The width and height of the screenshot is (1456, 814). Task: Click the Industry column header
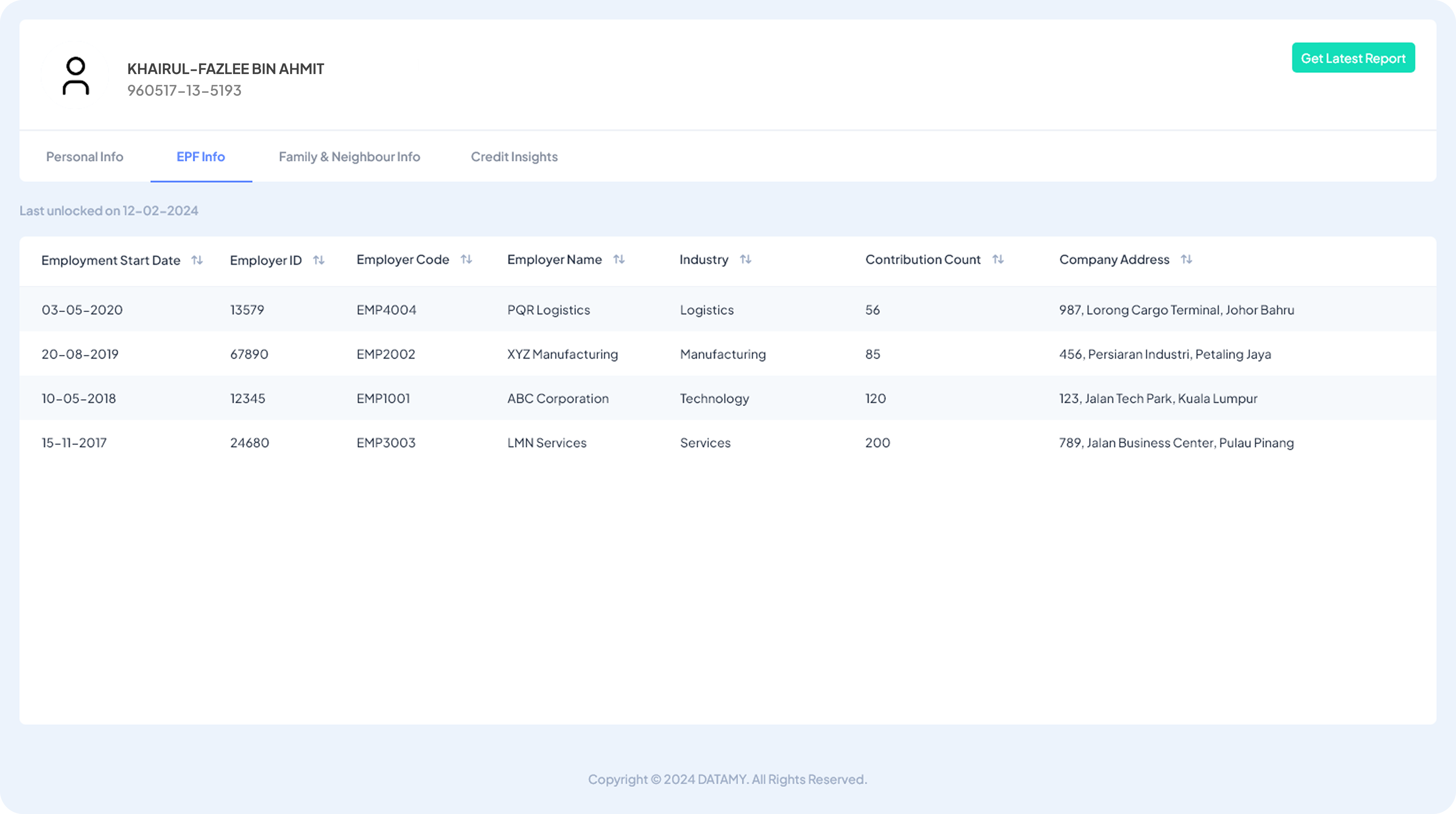pyautogui.click(x=704, y=260)
